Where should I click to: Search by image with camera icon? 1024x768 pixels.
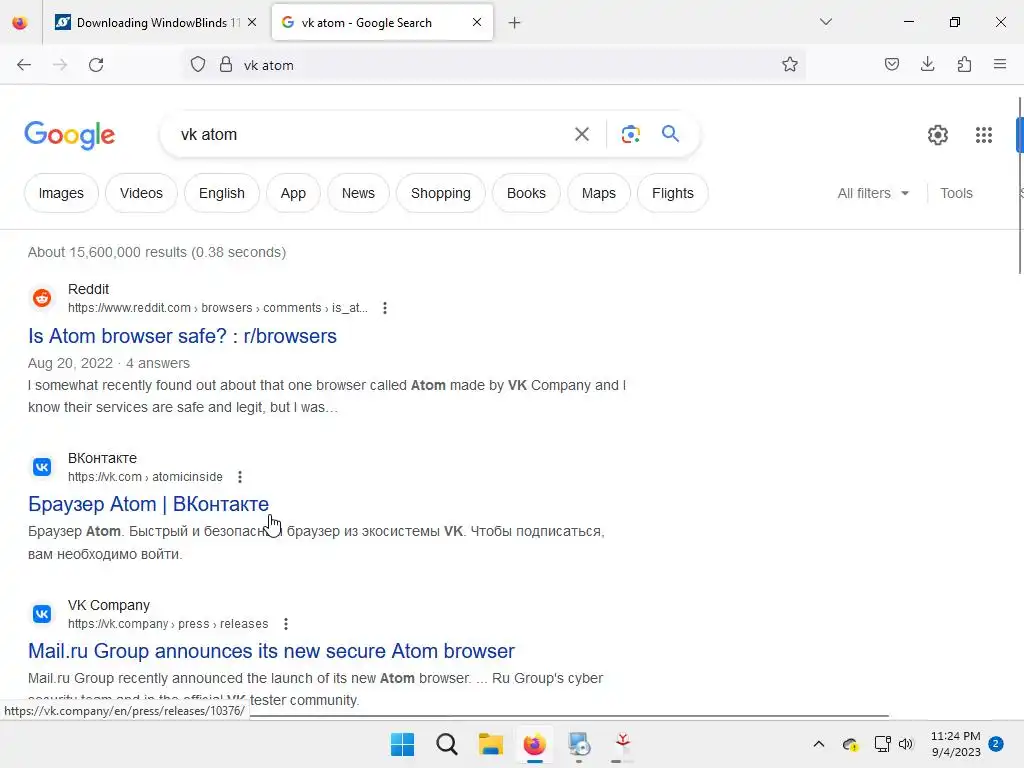pos(630,135)
